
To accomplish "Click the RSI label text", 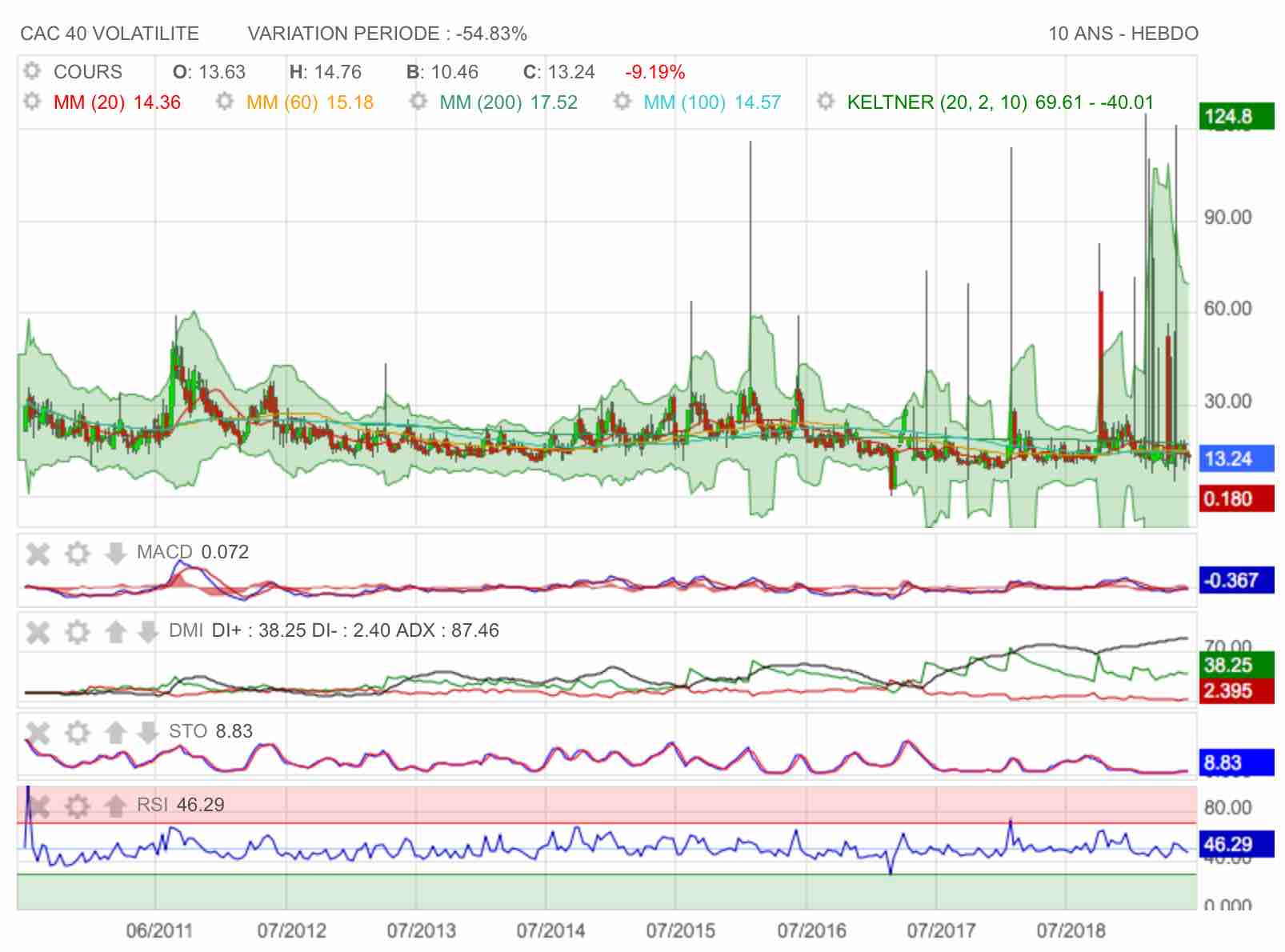I will pos(152,805).
